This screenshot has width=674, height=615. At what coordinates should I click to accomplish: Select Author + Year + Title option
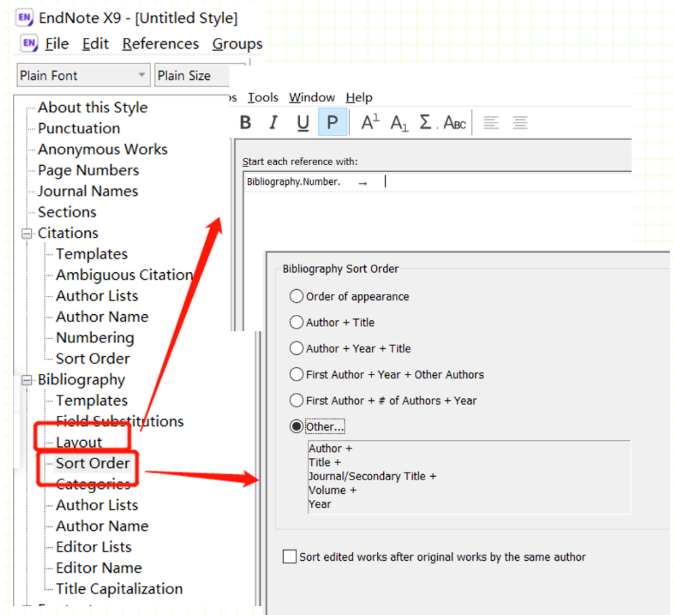296,348
